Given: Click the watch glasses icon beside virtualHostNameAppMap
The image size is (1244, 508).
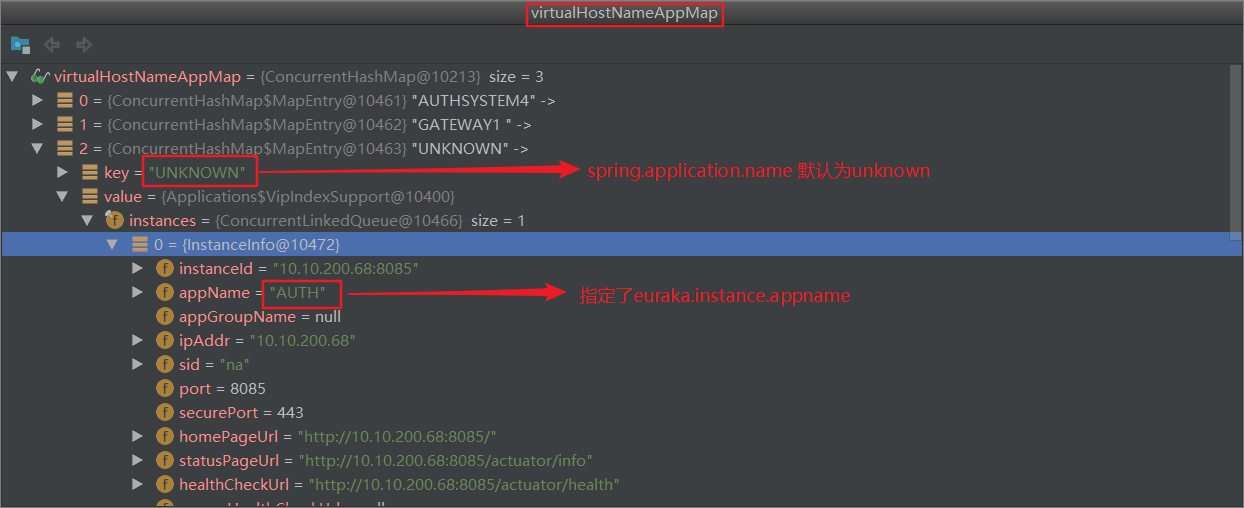Looking at the screenshot, I should tap(40, 77).
